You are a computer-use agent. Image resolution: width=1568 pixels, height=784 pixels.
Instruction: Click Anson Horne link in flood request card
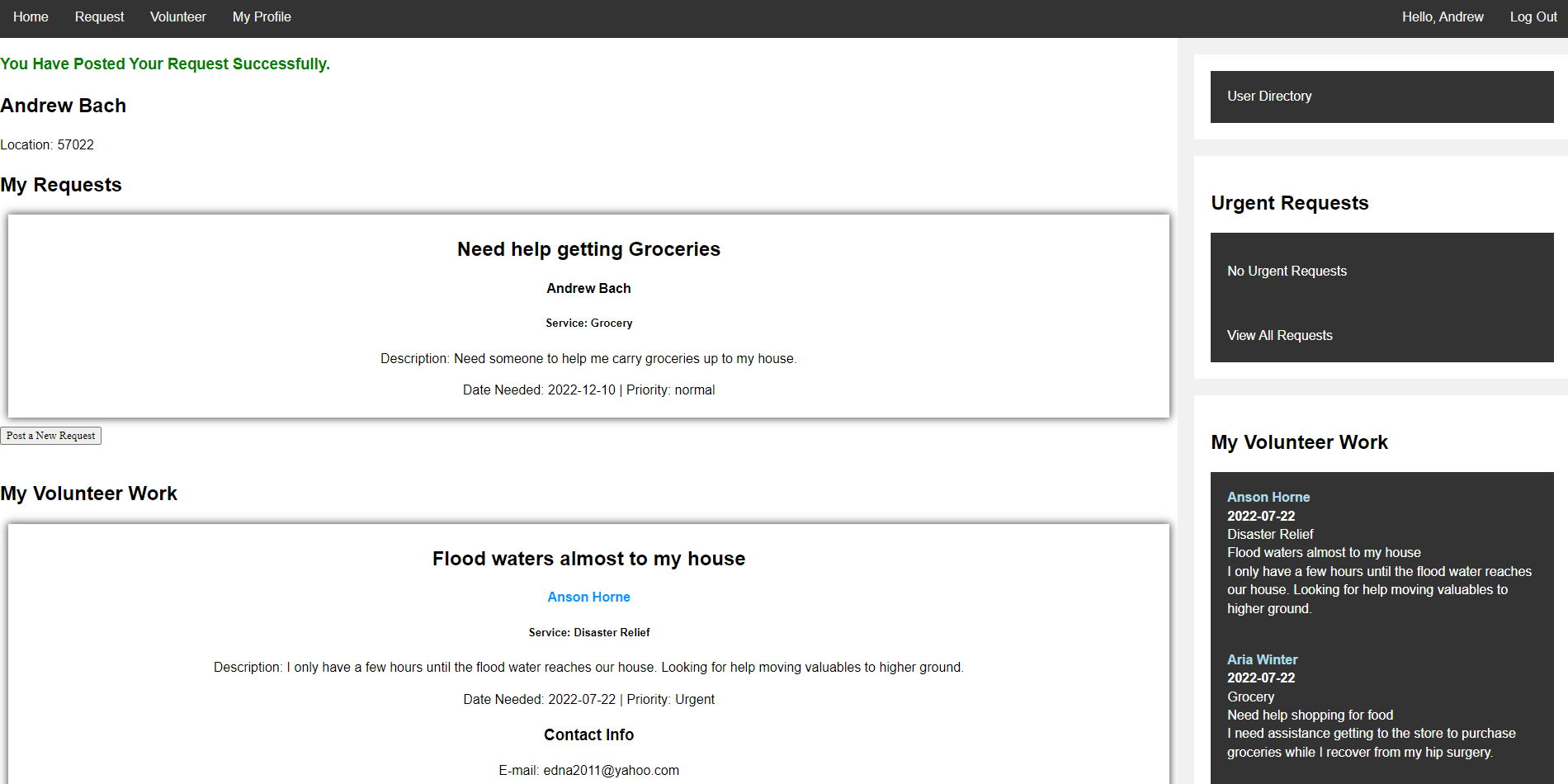tap(588, 597)
